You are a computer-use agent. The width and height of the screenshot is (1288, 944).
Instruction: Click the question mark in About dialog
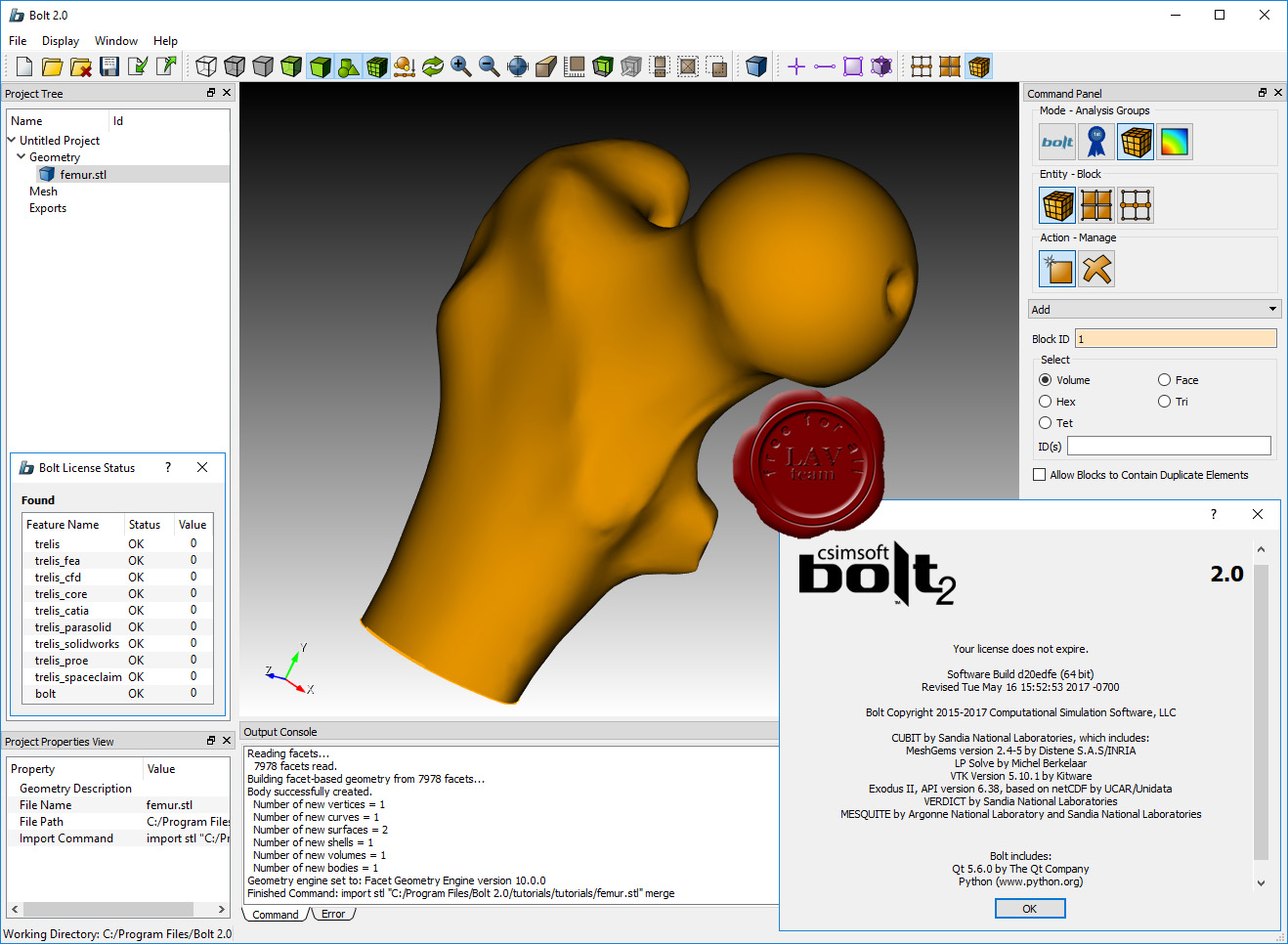point(1214,514)
